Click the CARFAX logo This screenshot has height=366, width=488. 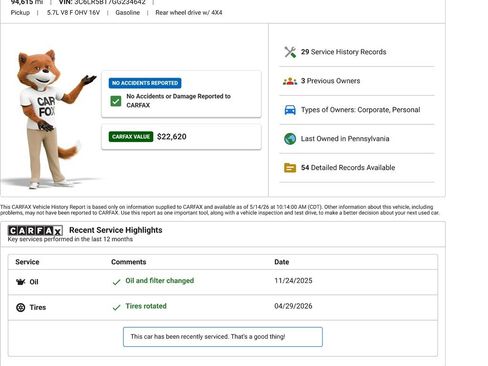click(35, 230)
